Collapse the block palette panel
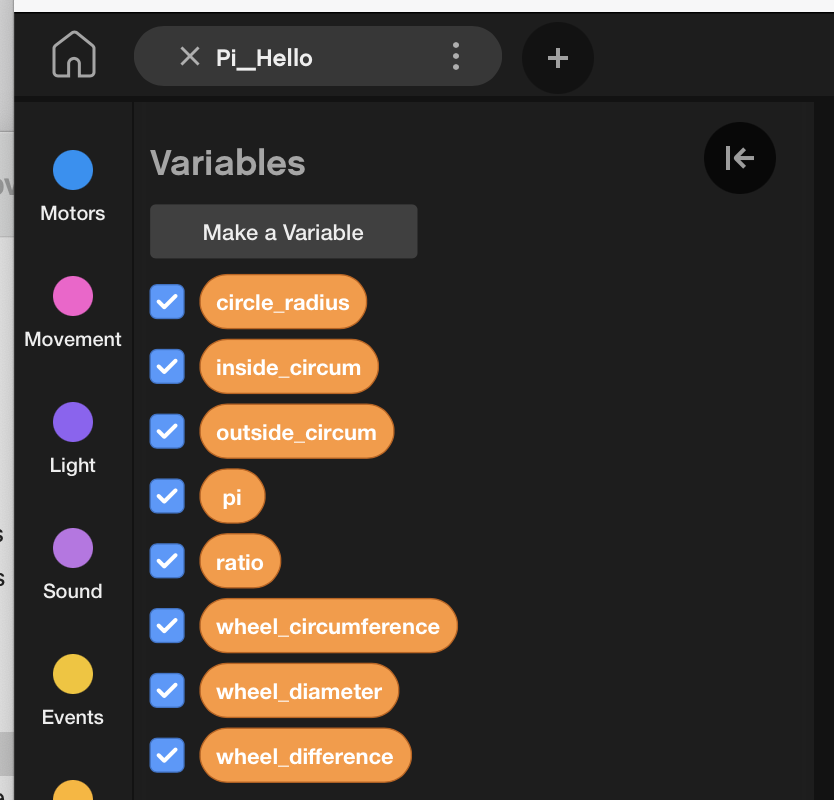834x800 pixels. pyautogui.click(x=739, y=157)
